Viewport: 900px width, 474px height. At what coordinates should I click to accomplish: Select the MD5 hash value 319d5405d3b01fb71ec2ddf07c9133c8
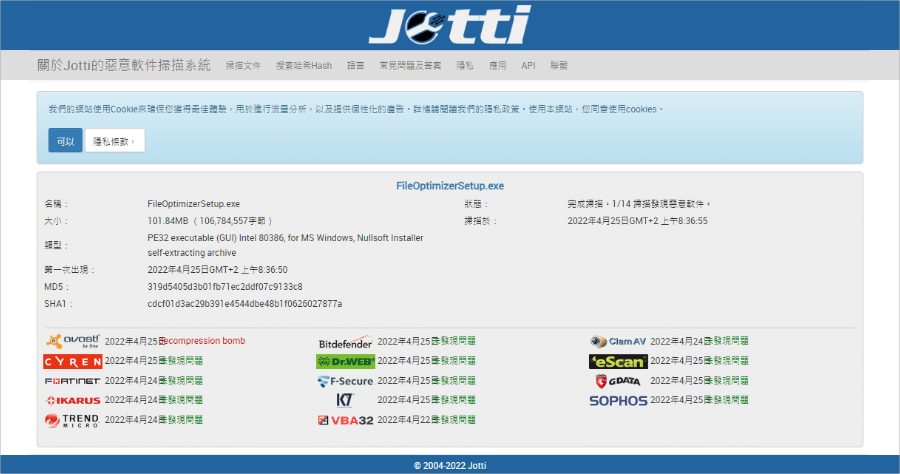225,287
